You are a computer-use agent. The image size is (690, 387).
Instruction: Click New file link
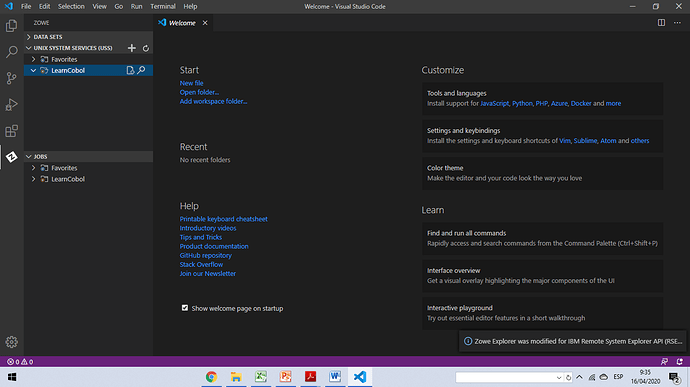(191, 83)
